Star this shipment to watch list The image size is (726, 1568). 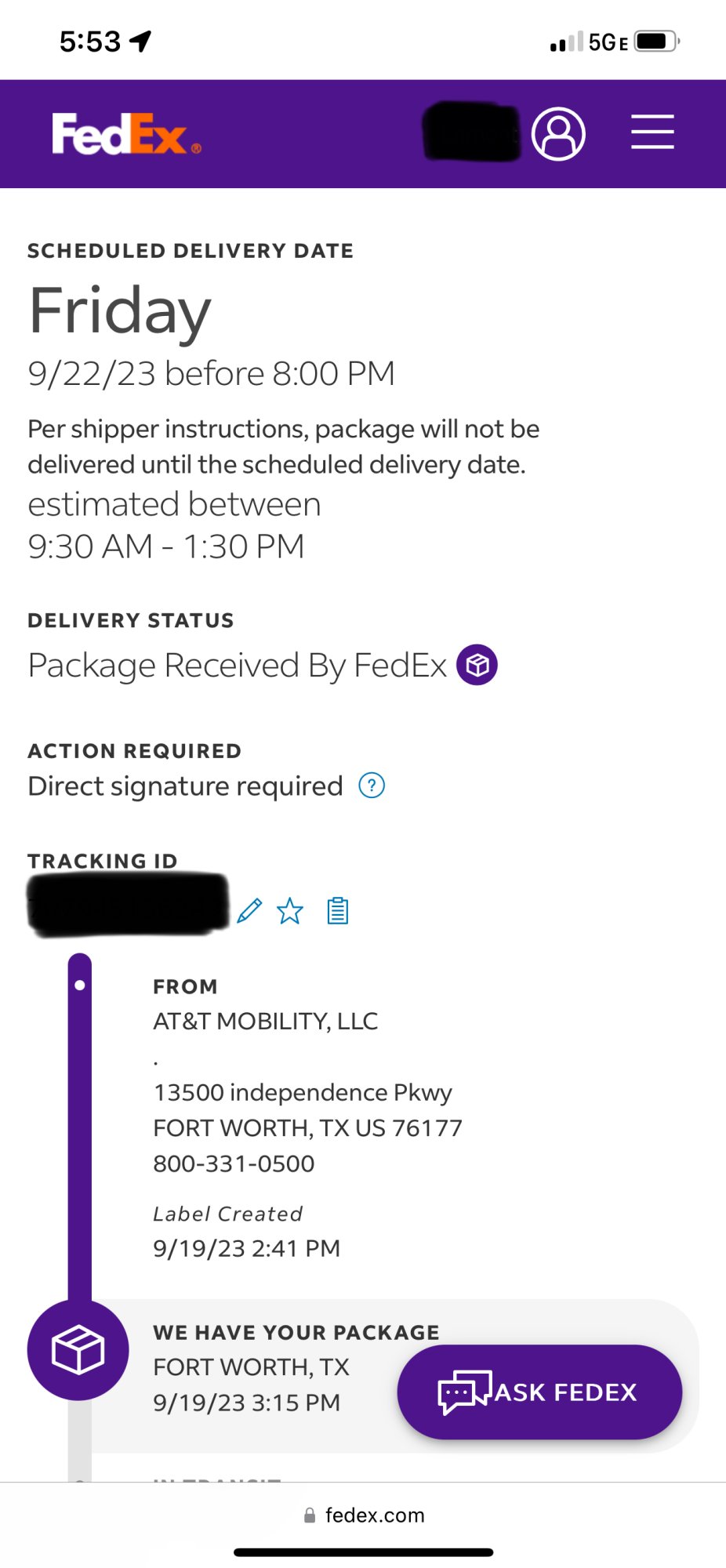point(290,911)
